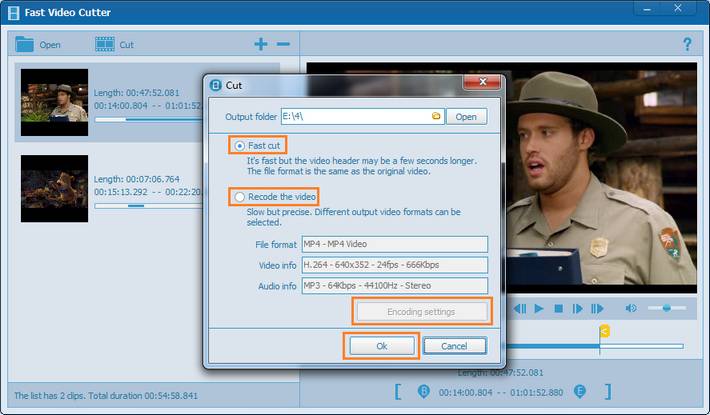Stop video playback

pos(559,309)
